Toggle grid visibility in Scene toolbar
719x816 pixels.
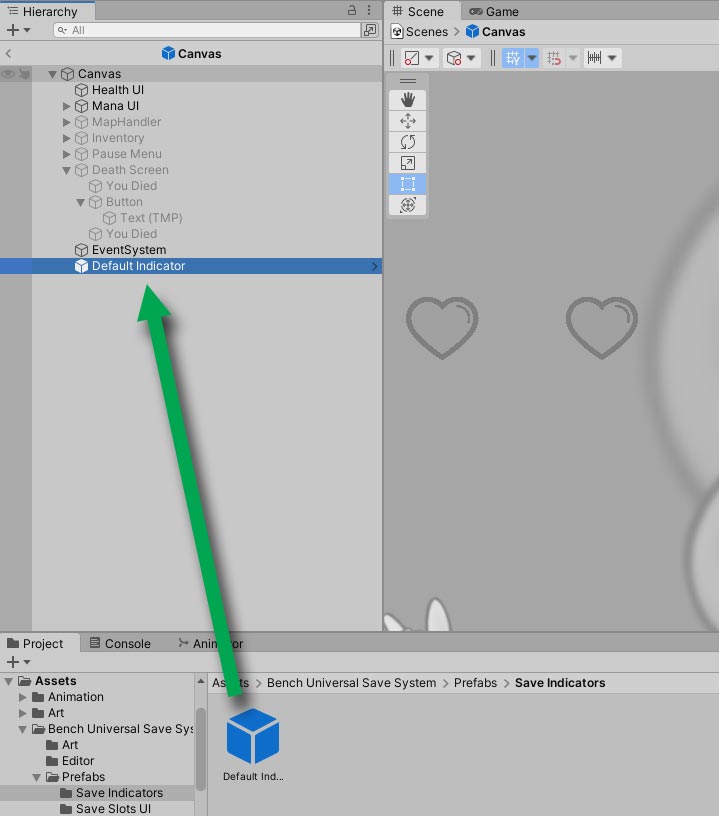coord(513,58)
